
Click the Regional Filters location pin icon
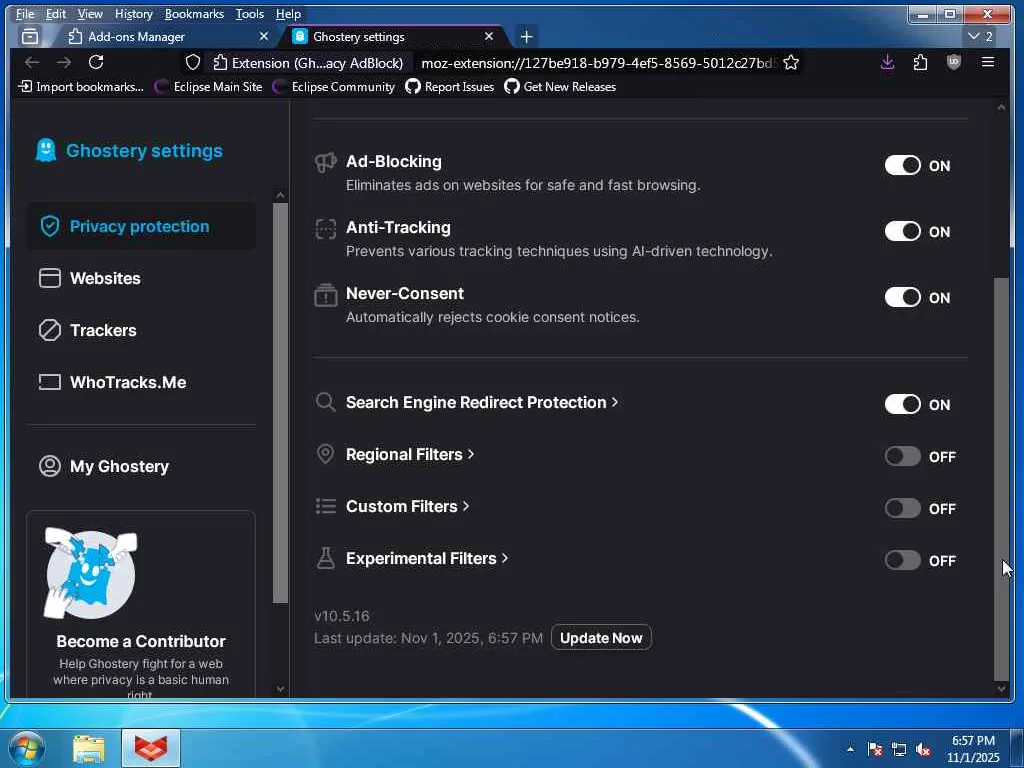click(x=325, y=454)
